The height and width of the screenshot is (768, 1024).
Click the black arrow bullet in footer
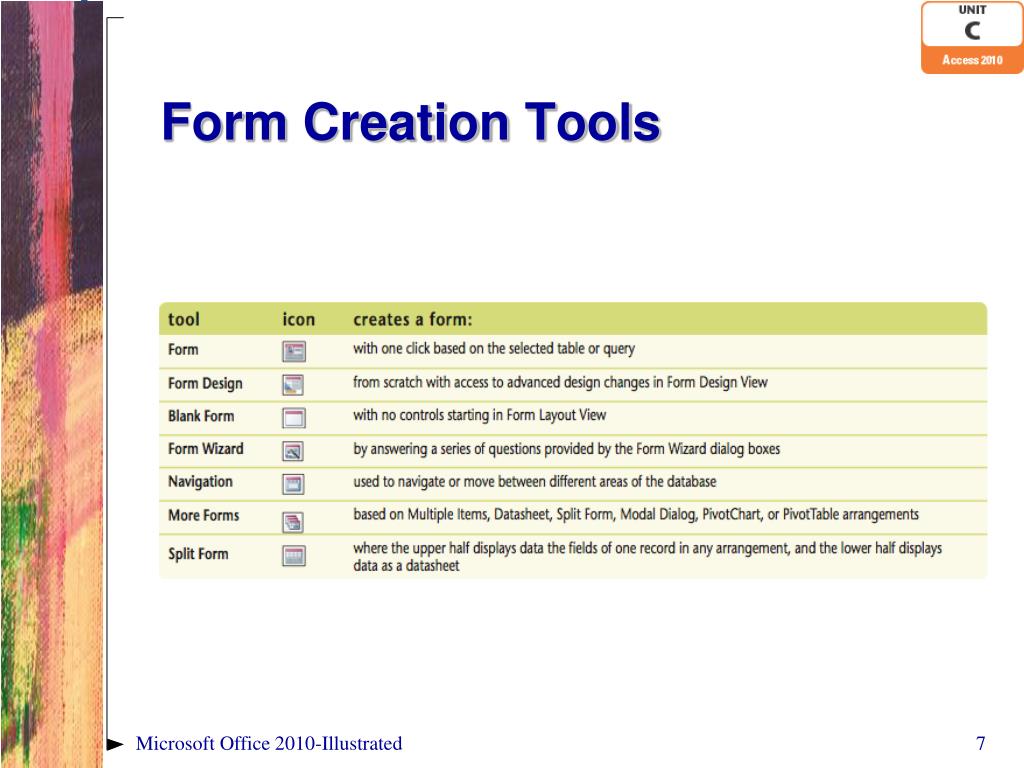point(115,744)
